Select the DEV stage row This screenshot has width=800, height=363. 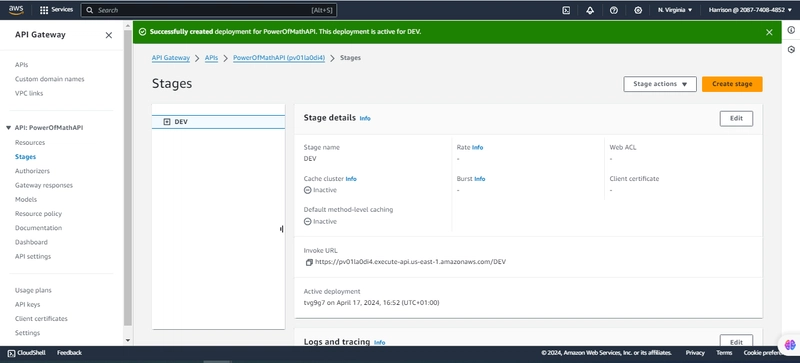point(218,122)
